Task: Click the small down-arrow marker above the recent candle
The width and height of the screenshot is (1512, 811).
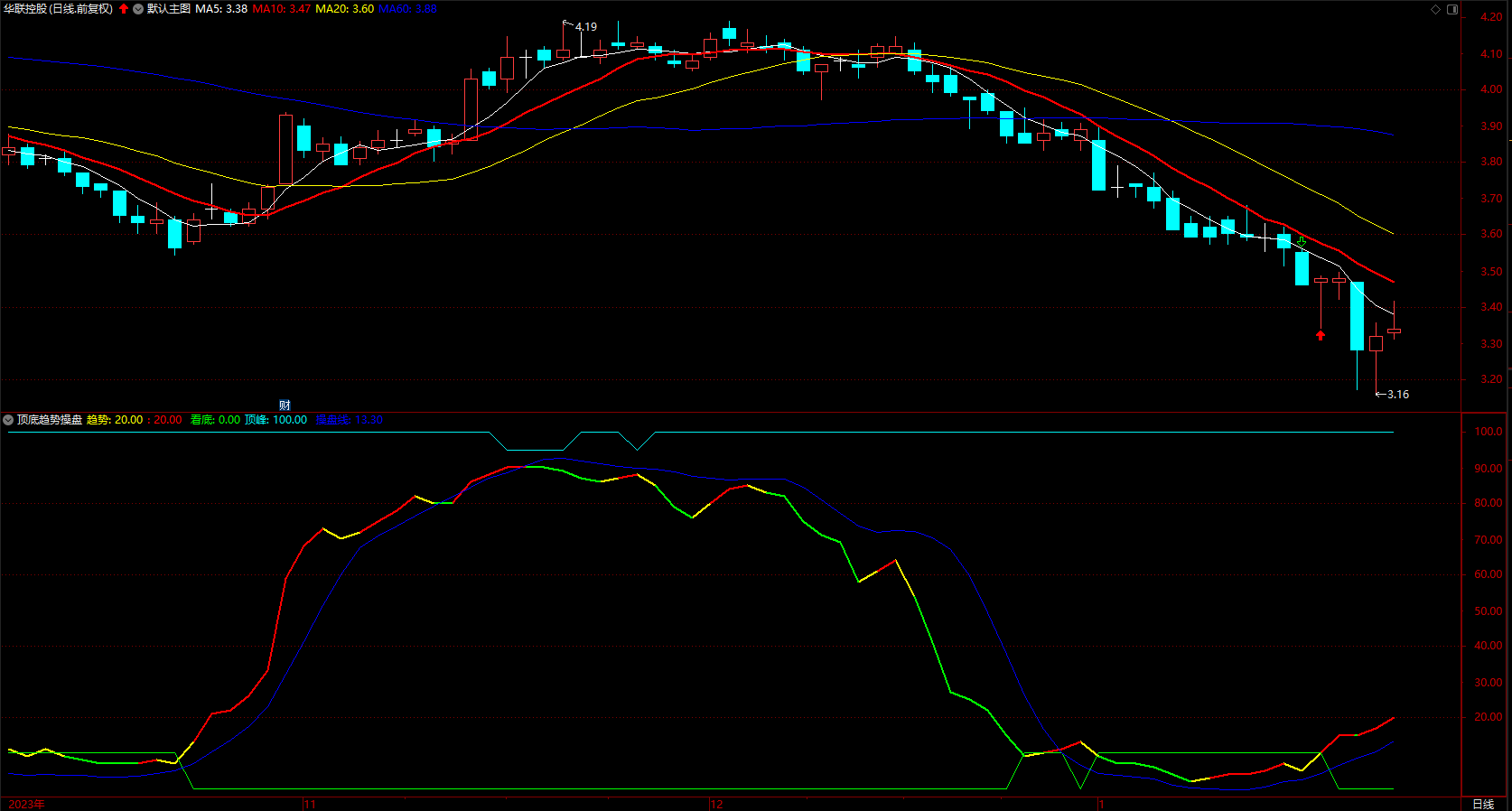Action: (1302, 241)
